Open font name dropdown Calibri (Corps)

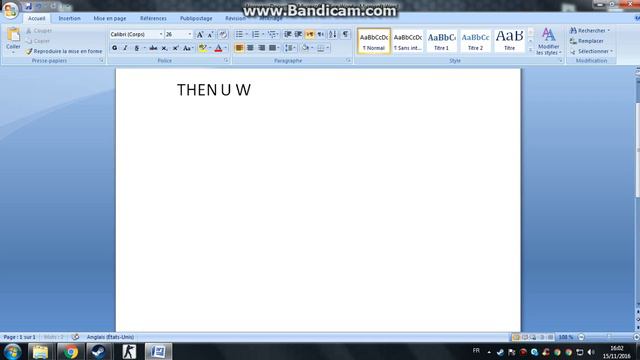click(161, 35)
